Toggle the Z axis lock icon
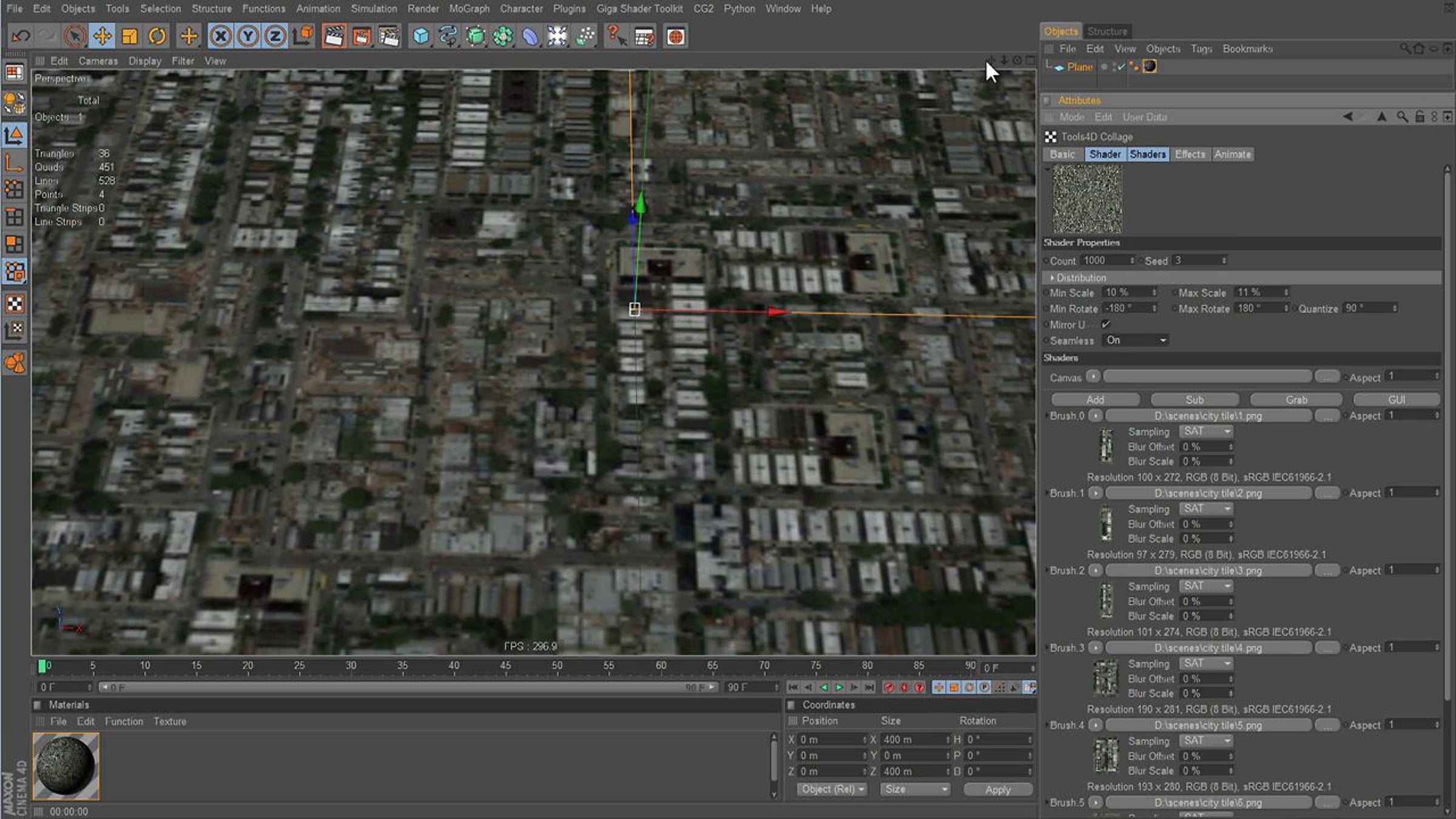The height and width of the screenshot is (819, 1456). 275,36
